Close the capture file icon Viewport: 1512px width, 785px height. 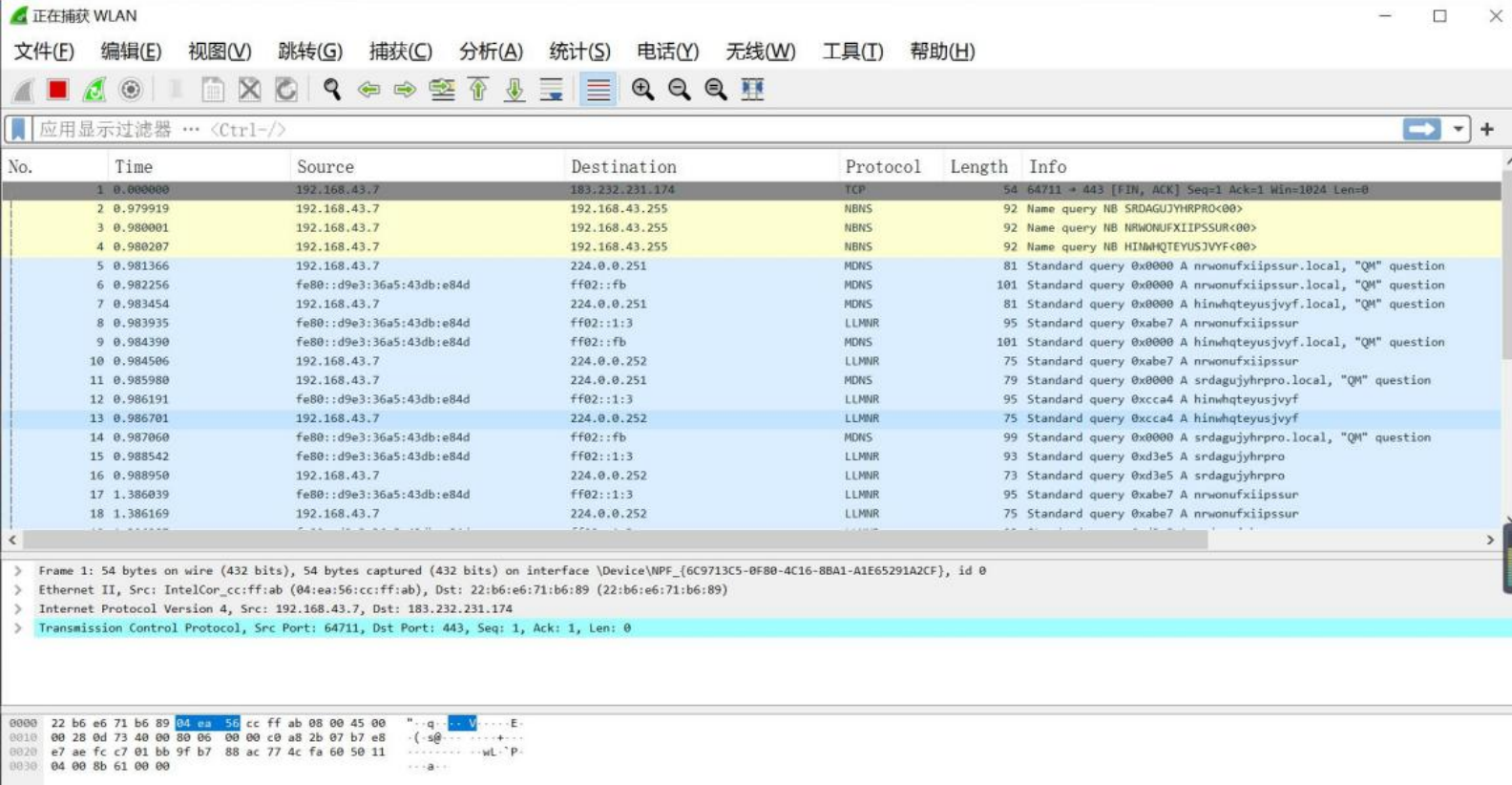249,90
